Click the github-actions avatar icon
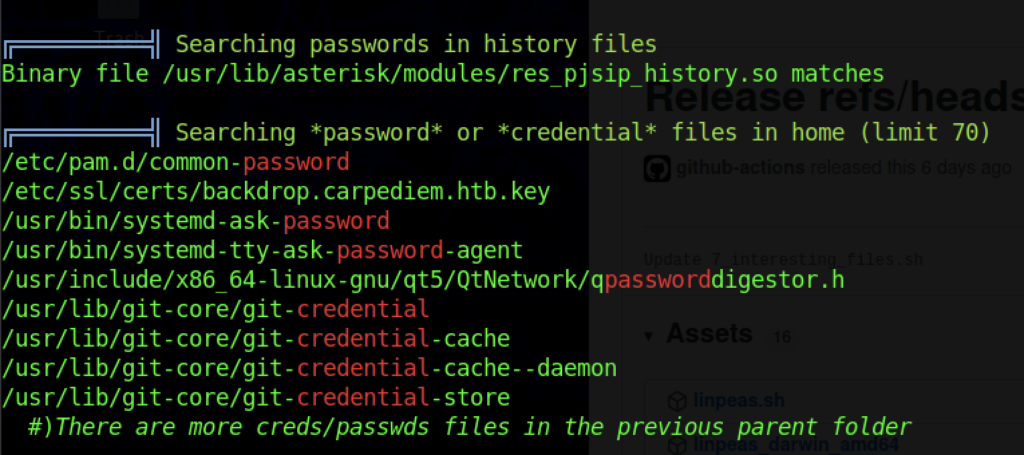Image resolution: width=1024 pixels, height=455 pixels. pyautogui.click(x=654, y=168)
